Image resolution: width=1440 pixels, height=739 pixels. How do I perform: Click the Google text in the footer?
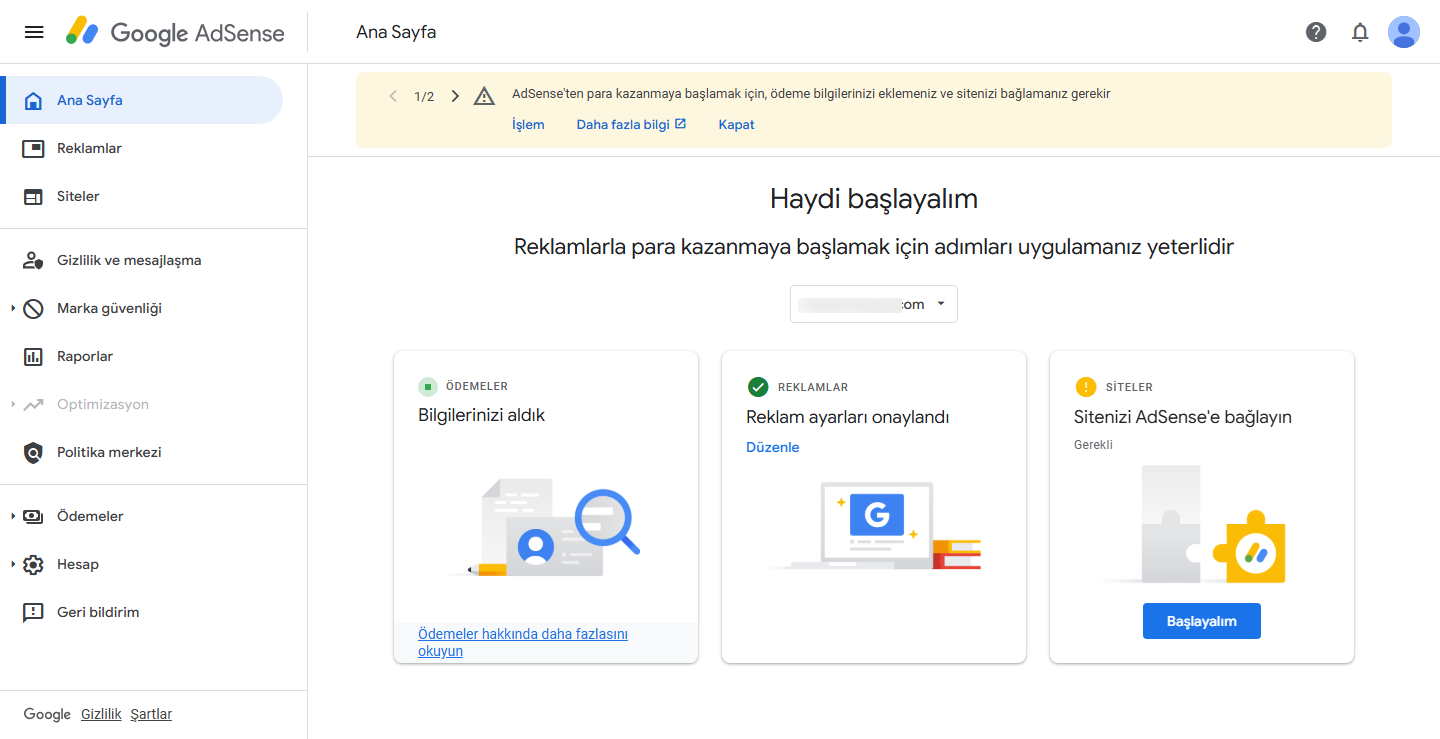pos(47,714)
